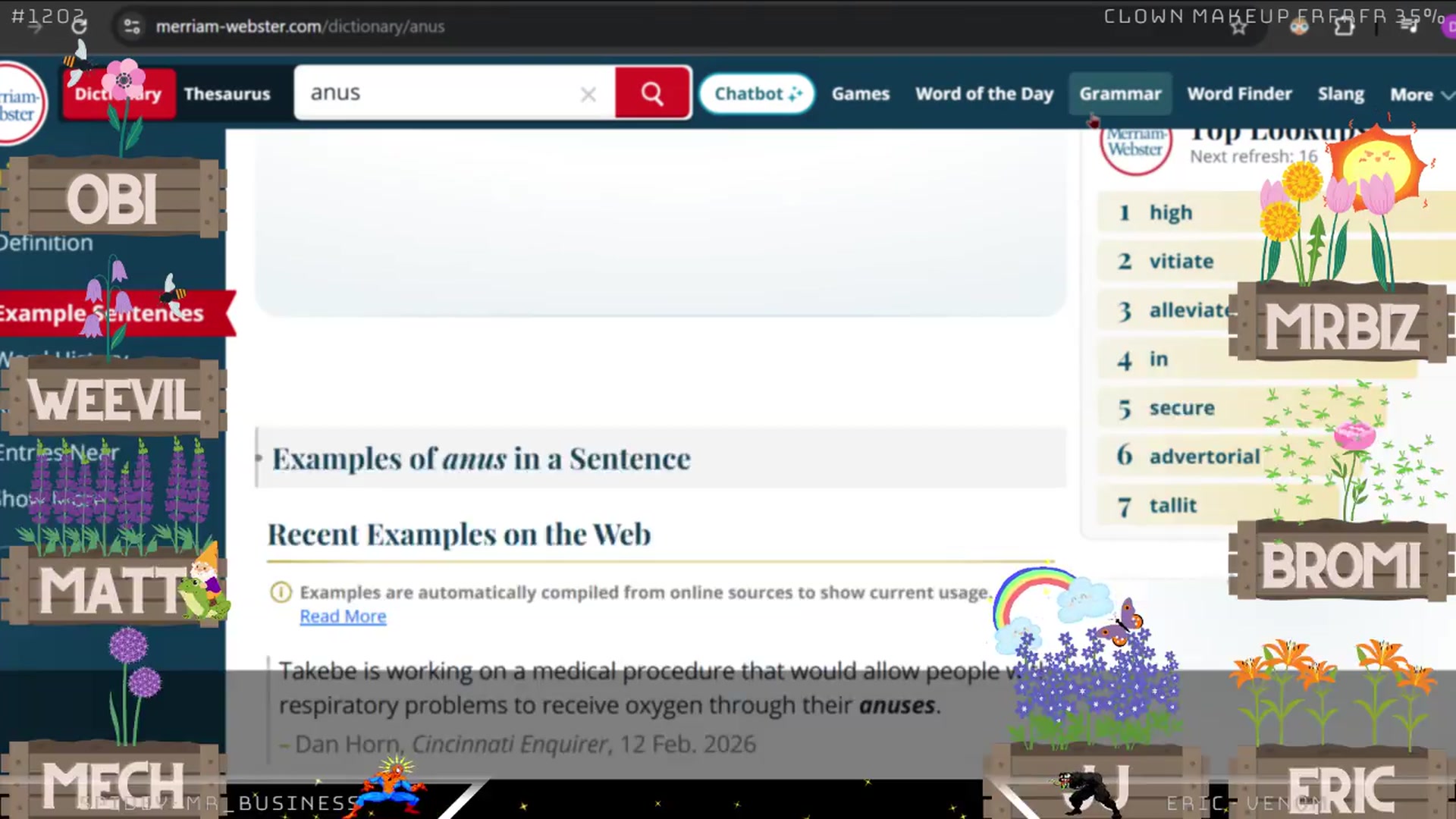Bookmark this page with the star icon
1456x819 pixels.
pyautogui.click(x=1238, y=27)
